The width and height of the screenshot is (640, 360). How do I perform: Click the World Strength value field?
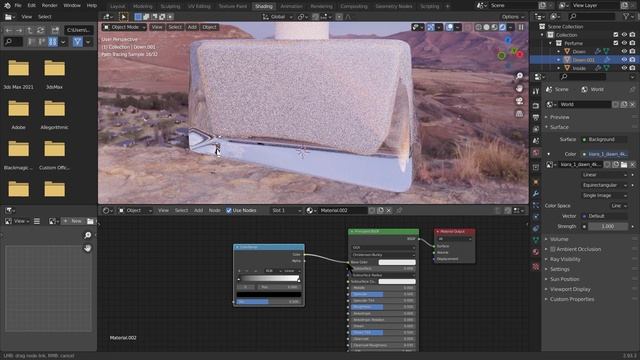click(x=608, y=227)
